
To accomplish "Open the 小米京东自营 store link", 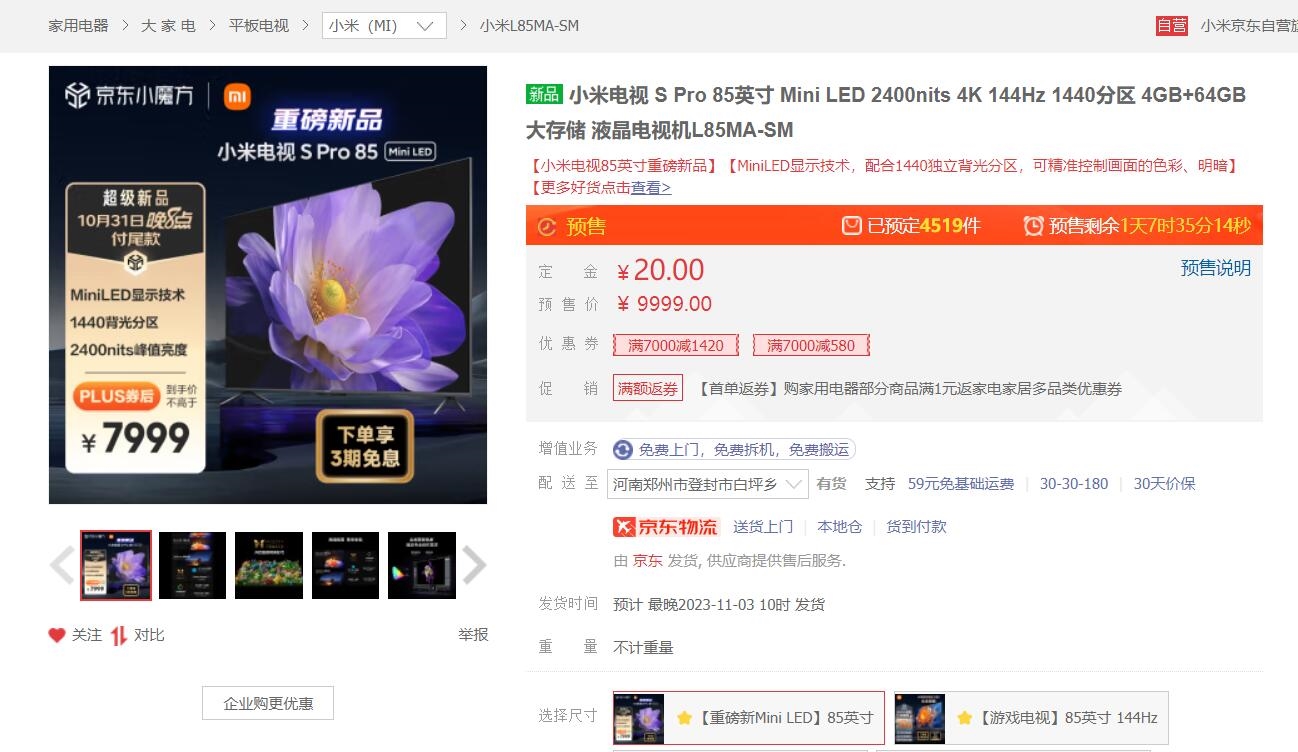I will point(1249,26).
